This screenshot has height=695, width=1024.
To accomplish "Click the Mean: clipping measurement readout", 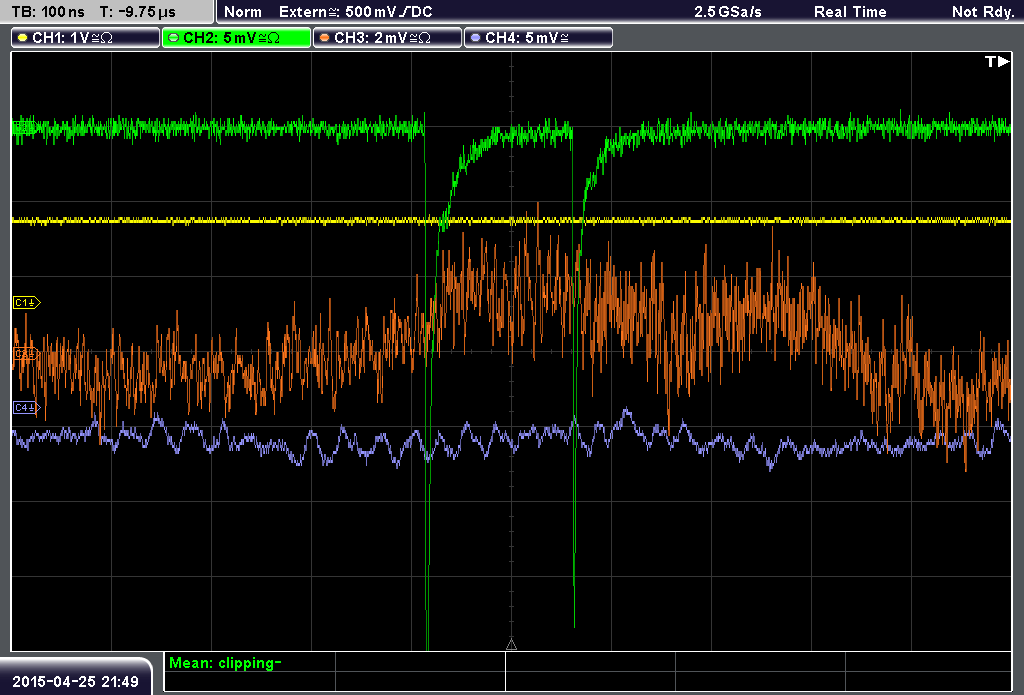I will click(225, 663).
